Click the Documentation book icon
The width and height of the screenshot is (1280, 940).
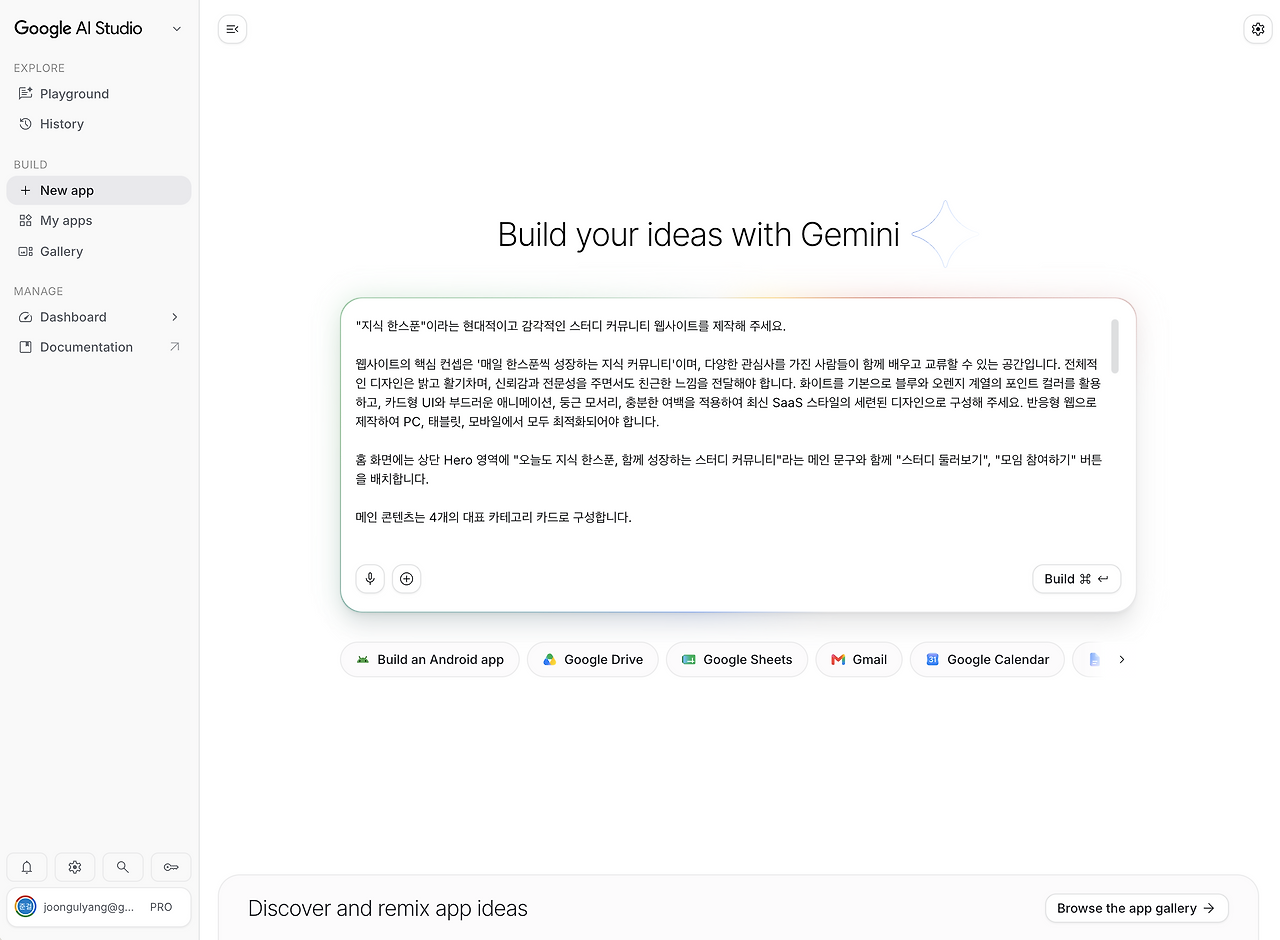pyautogui.click(x=26, y=347)
